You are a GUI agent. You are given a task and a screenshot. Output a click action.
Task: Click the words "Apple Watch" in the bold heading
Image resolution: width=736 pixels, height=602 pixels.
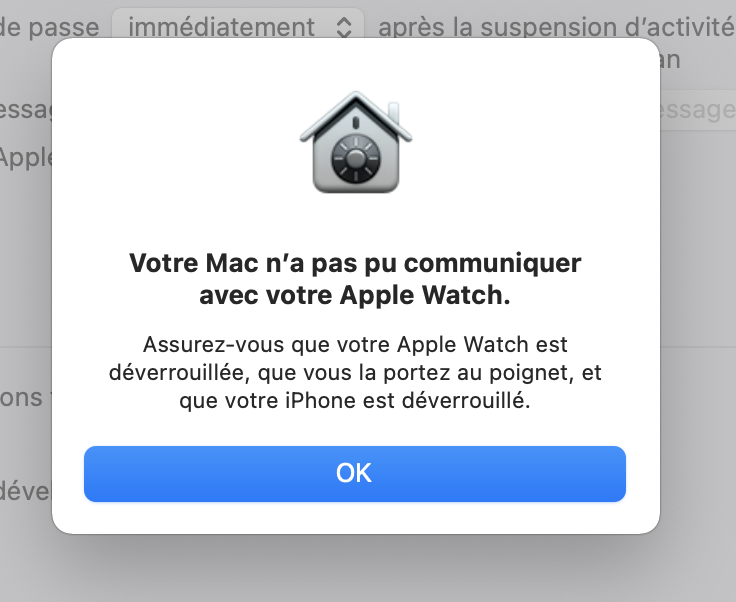click(425, 295)
